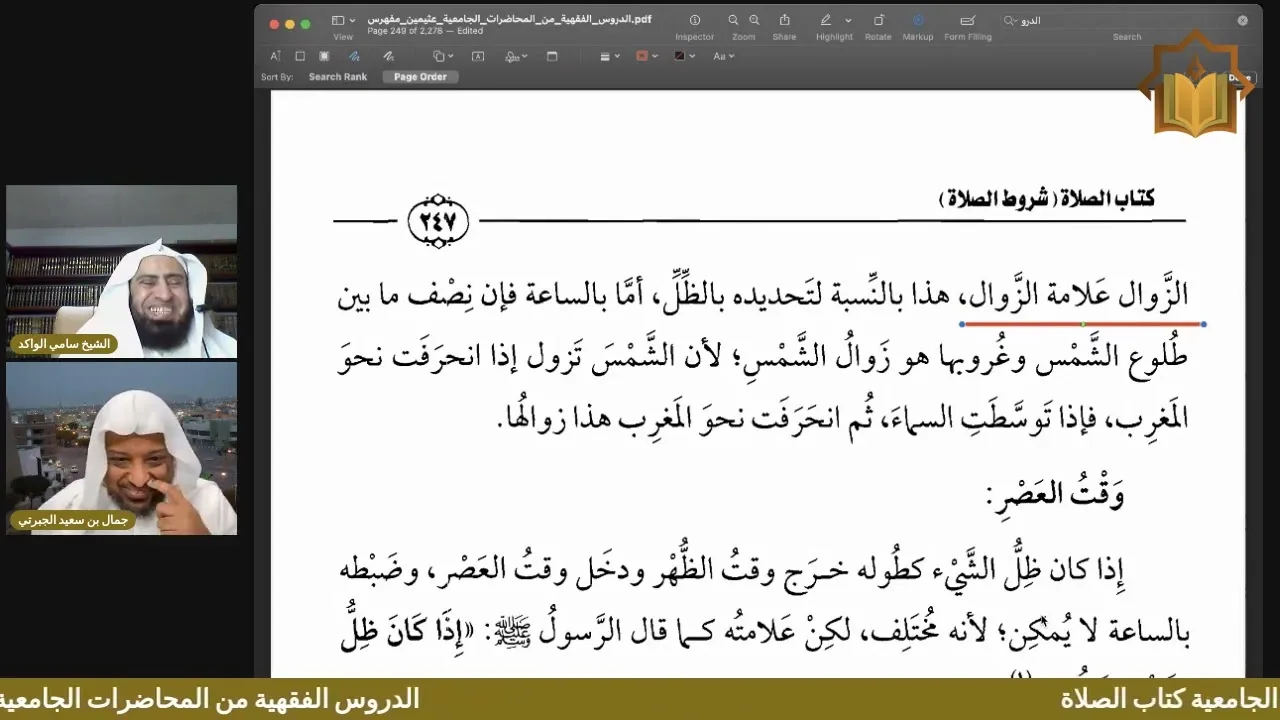Insert a text box annotation
Image resolution: width=1280 pixels, height=720 pixels.
478,56
